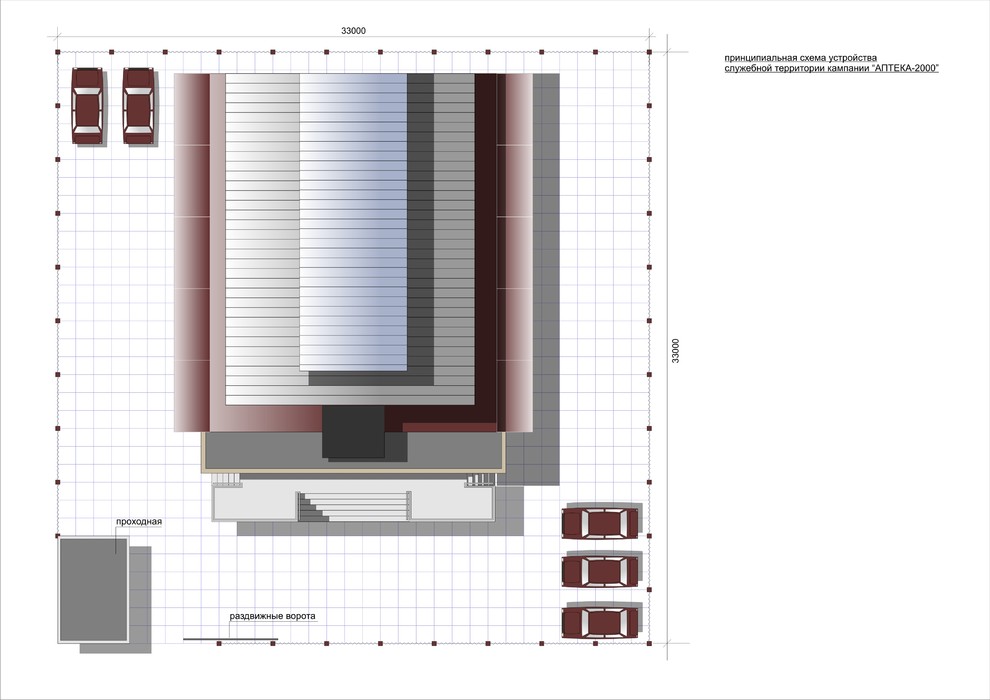Click the leftmost car in top-left parking
This screenshot has height=700, width=990.
87,106
